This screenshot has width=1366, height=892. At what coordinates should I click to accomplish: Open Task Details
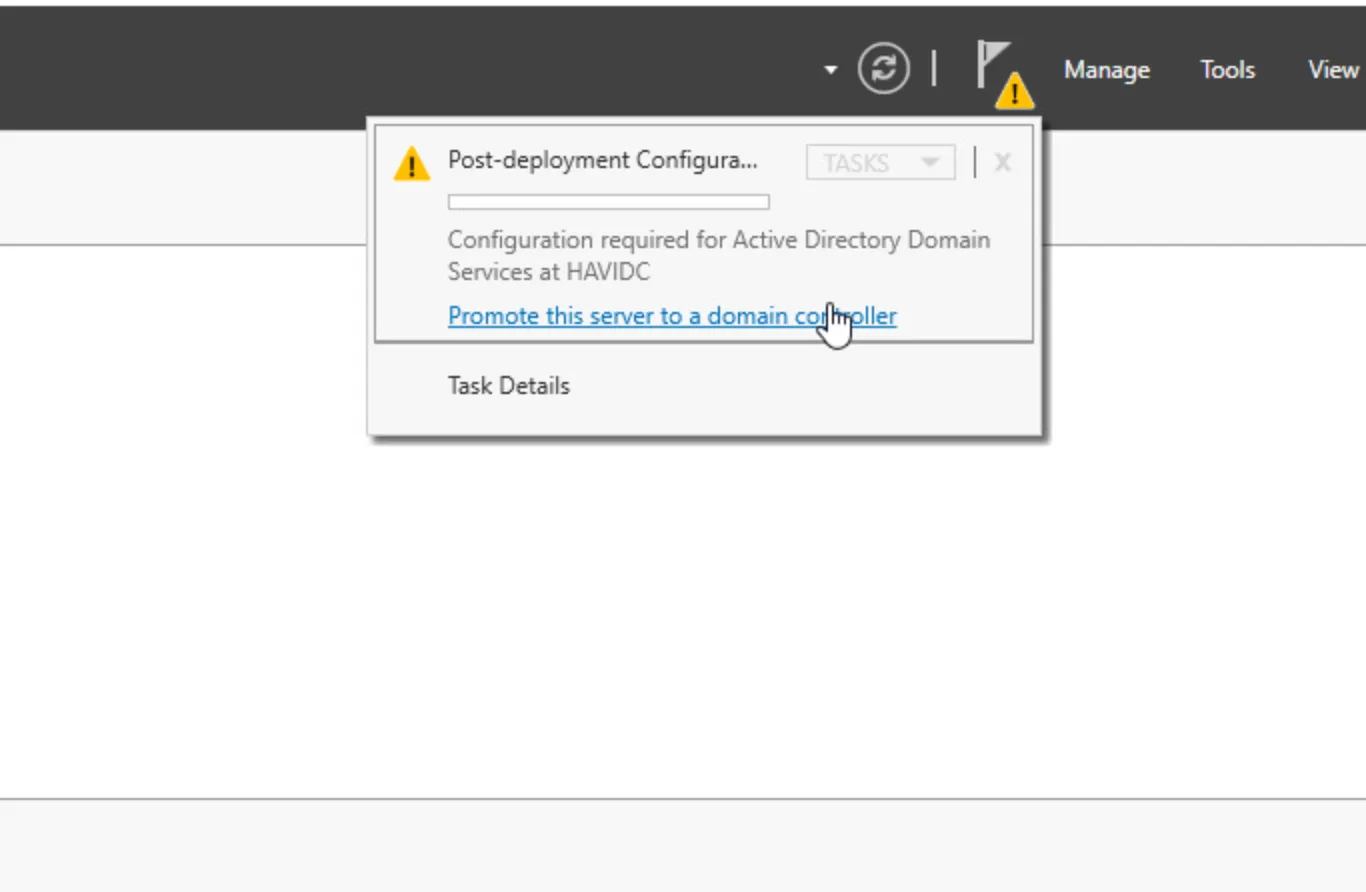click(508, 386)
